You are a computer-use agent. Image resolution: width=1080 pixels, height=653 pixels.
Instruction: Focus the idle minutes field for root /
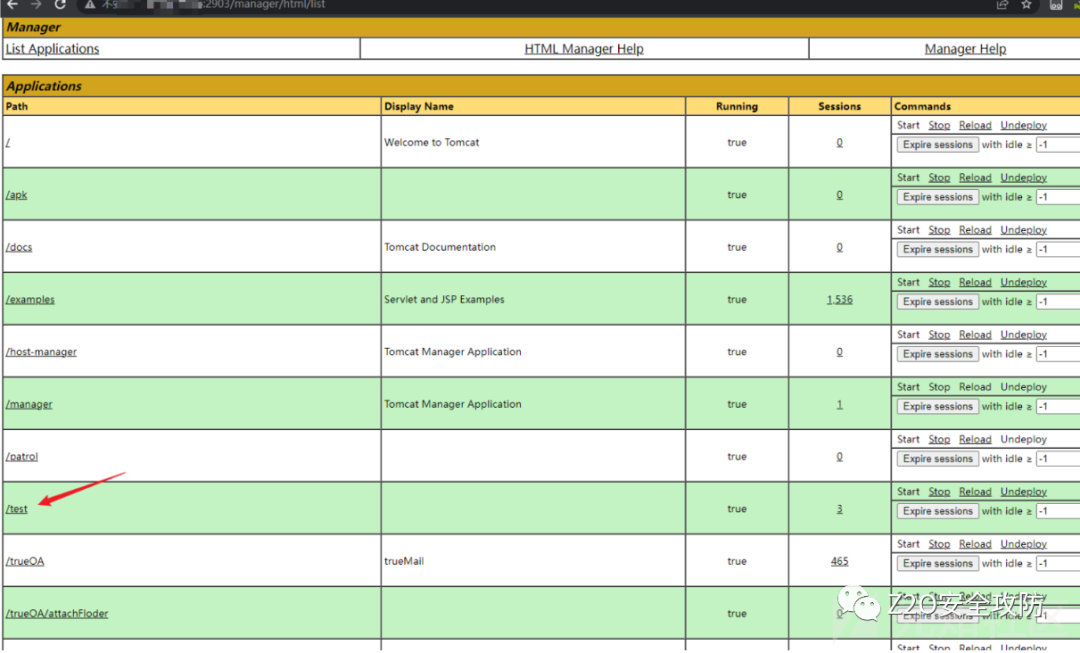[x=1058, y=145]
